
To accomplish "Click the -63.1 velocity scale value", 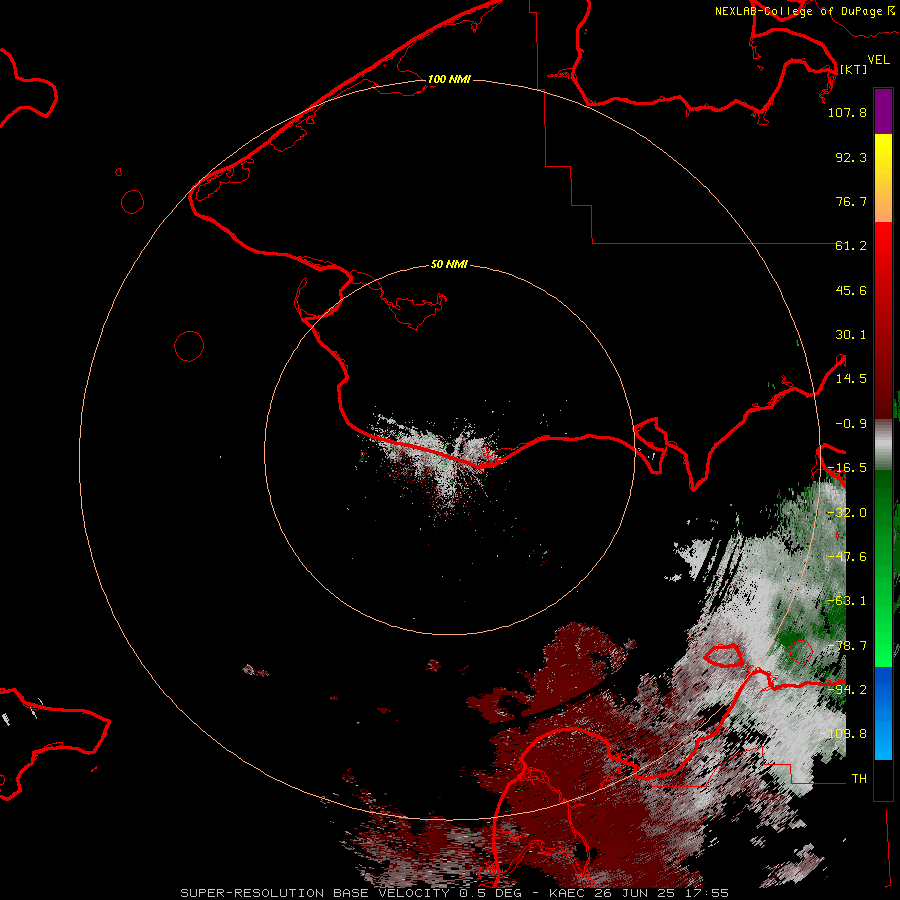I will coord(847,601).
